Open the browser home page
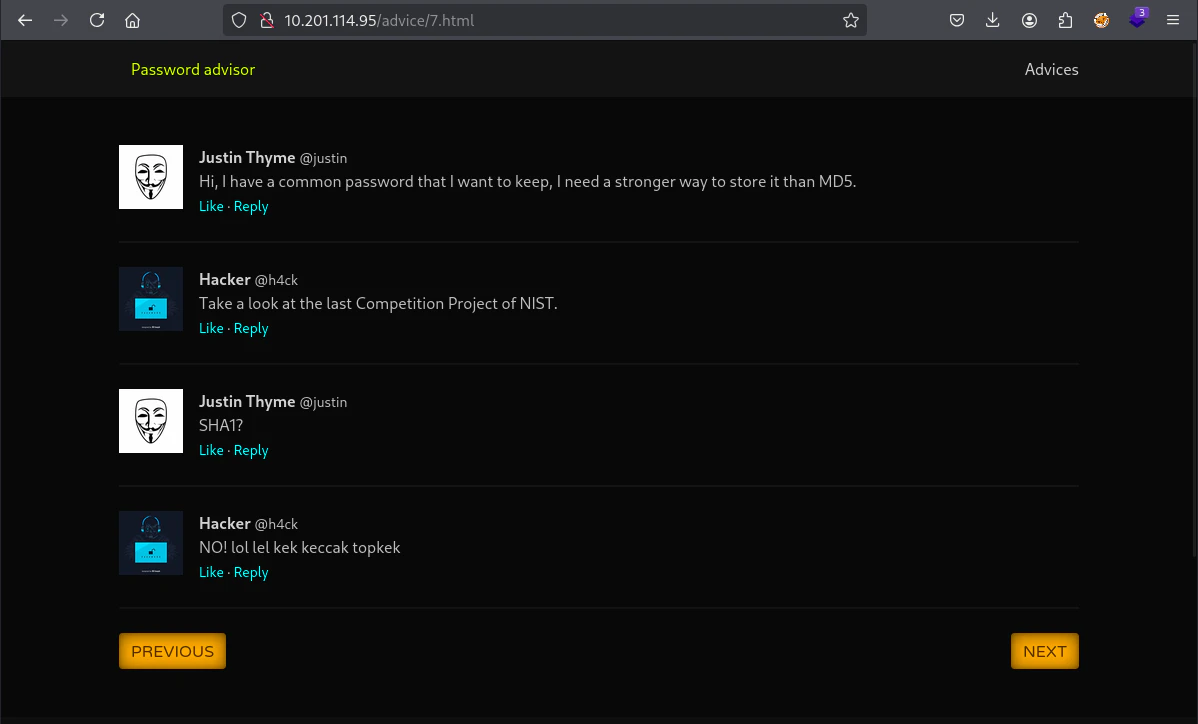The height and width of the screenshot is (724, 1198). 132,21
